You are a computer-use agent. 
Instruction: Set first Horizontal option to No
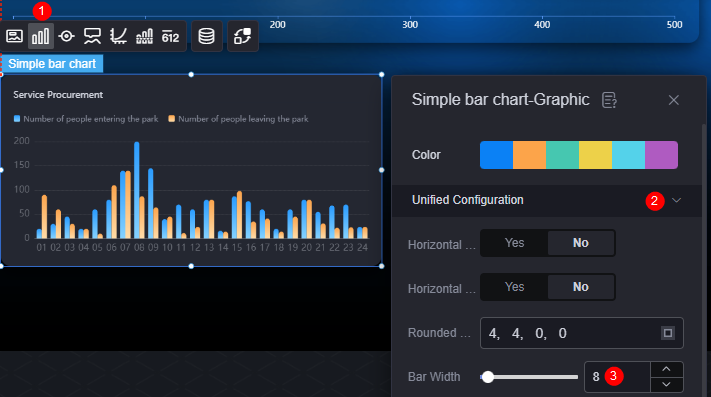point(581,243)
